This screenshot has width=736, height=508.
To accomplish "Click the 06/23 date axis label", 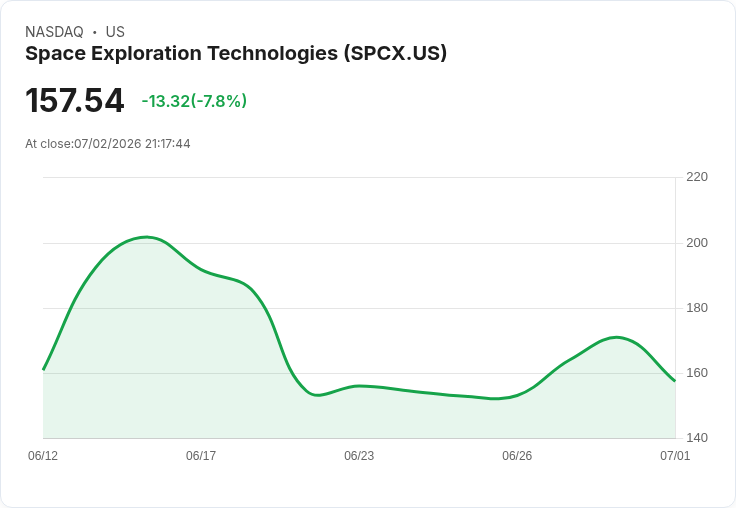I will coord(359,455).
